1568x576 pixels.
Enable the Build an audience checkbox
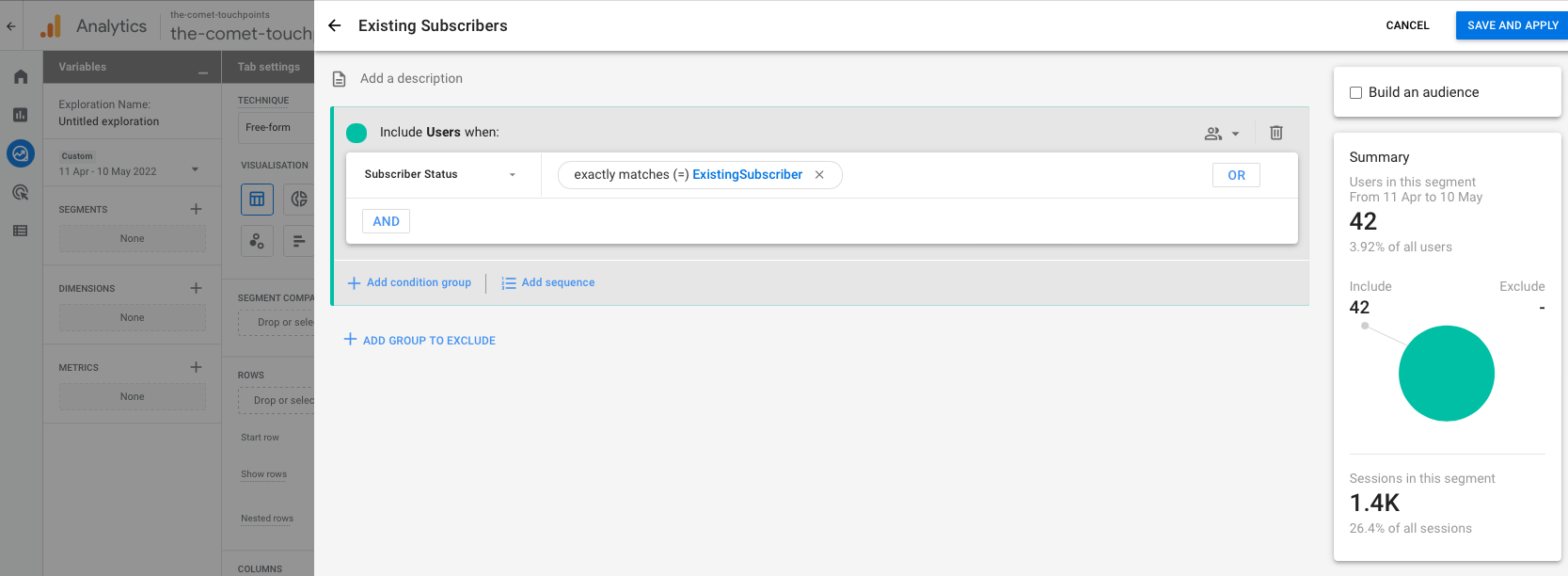[1355, 92]
